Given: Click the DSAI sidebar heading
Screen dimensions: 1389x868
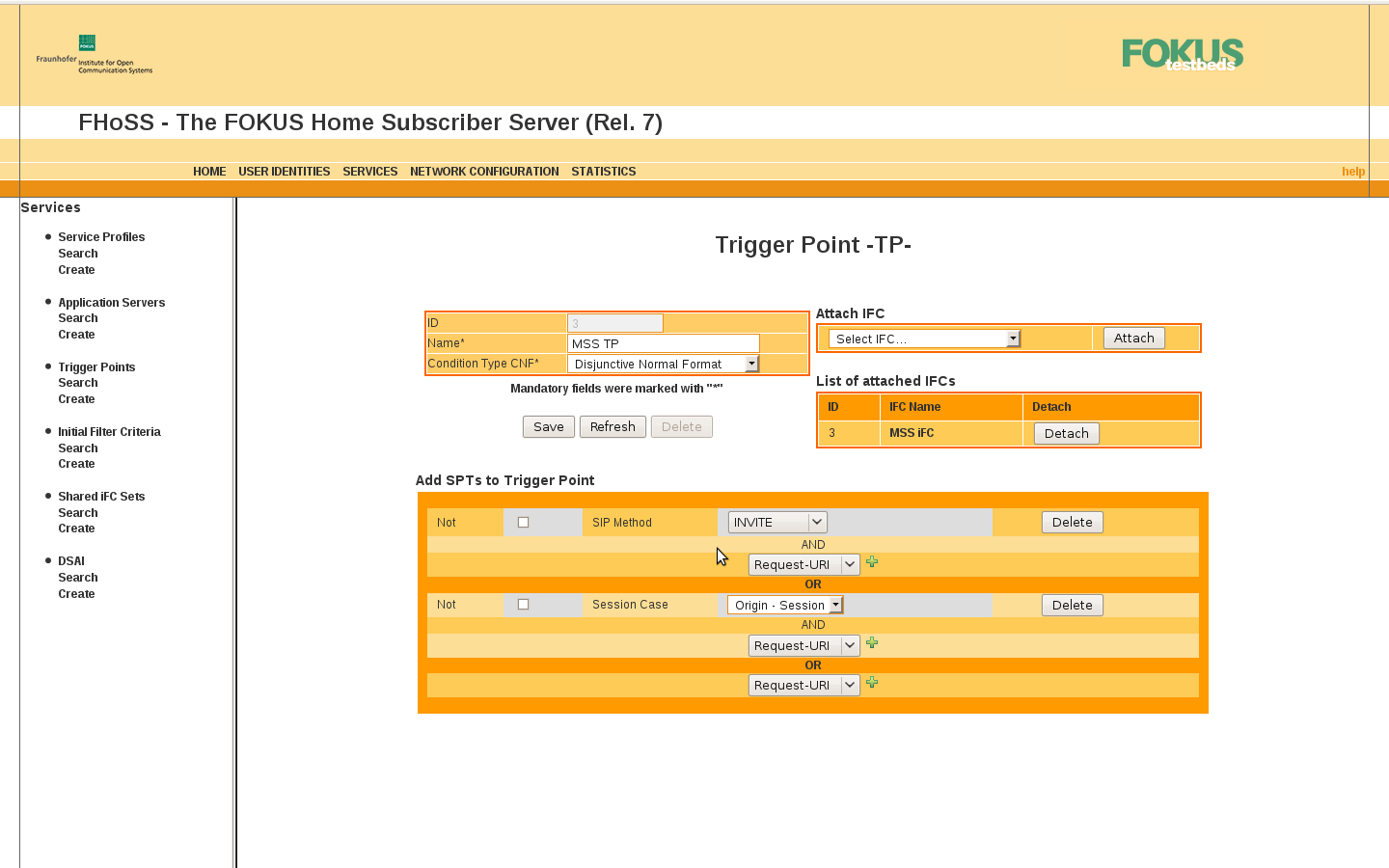Looking at the screenshot, I should tap(71, 561).
